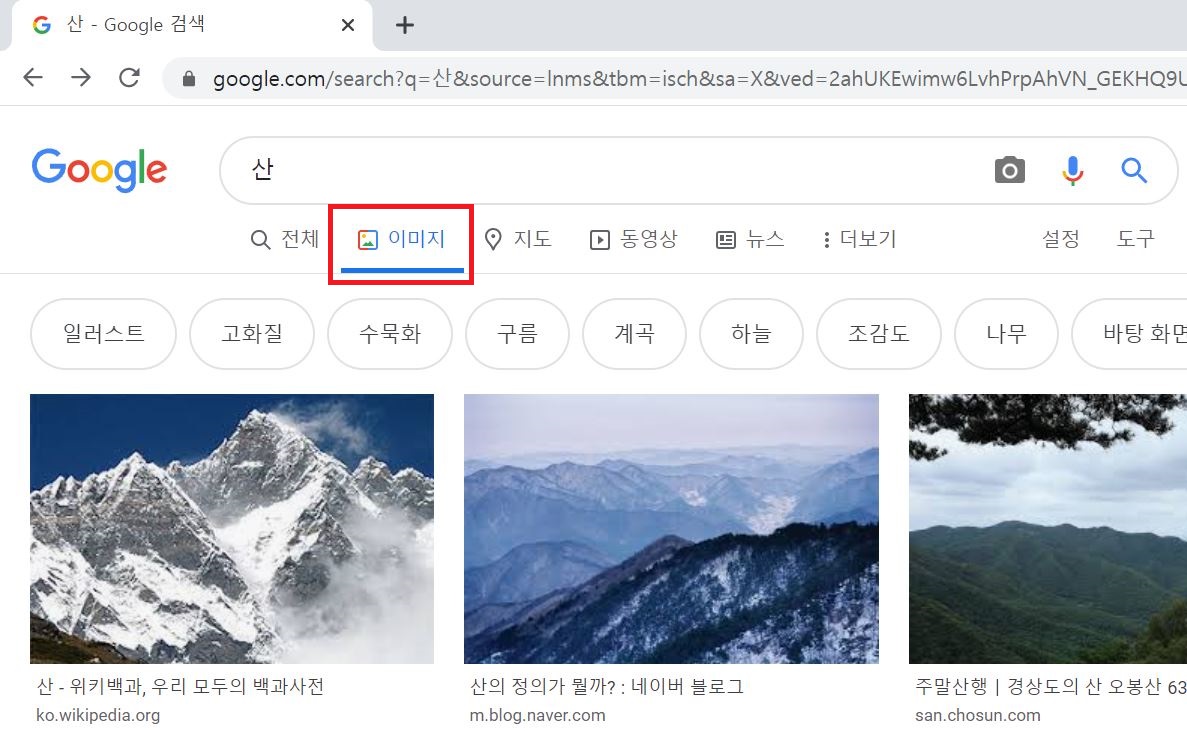Open the 동영상 tab
Image resolution: width=1187 pixels, height=731 pixels.
[x=634, y=239]
